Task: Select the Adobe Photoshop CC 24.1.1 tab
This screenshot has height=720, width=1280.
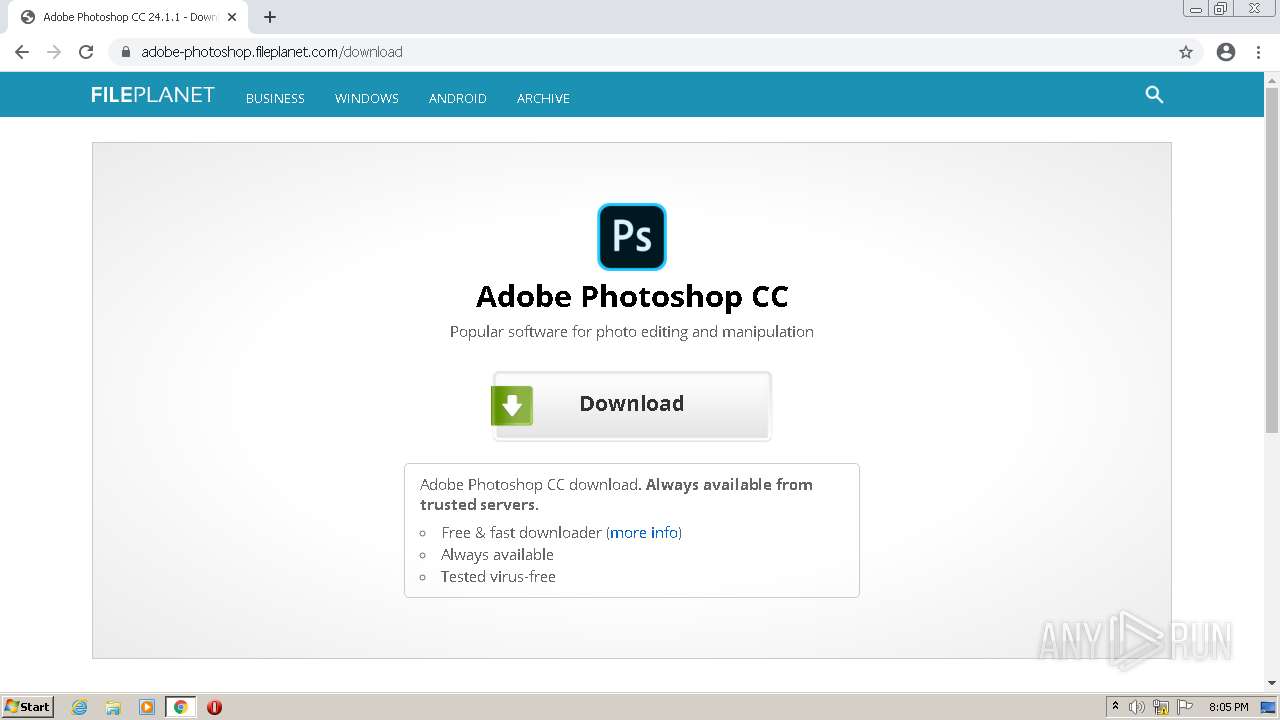Action: (127, 17)
